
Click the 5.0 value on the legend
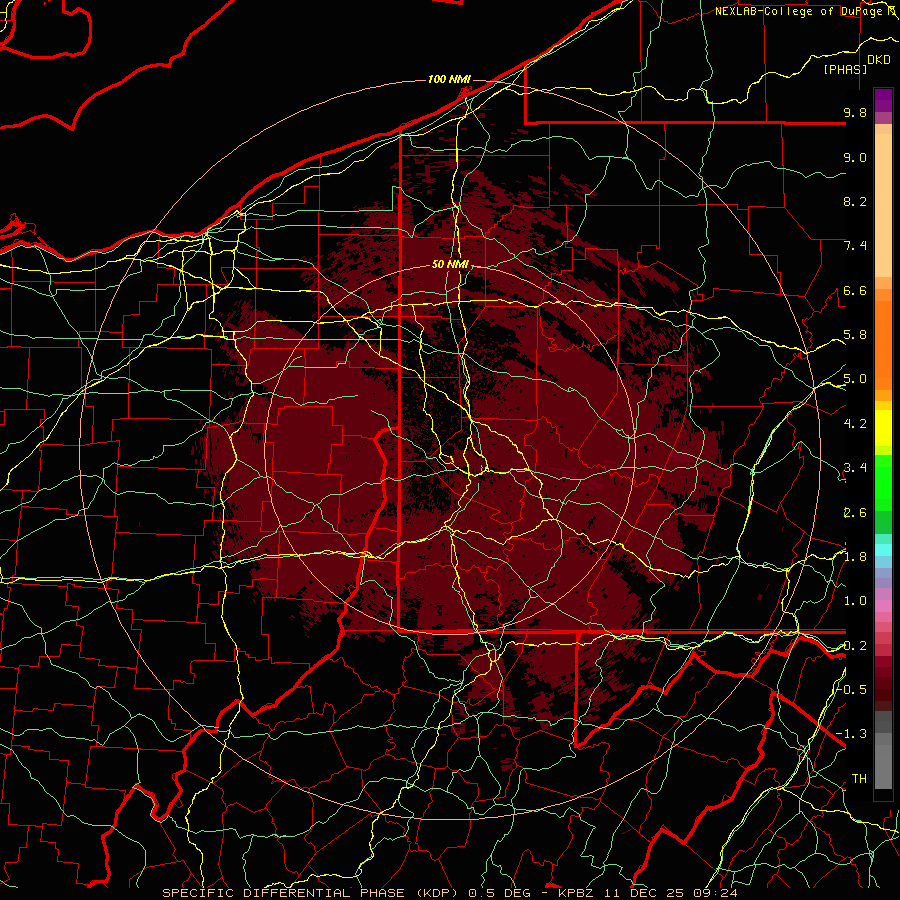coord(855,379)
